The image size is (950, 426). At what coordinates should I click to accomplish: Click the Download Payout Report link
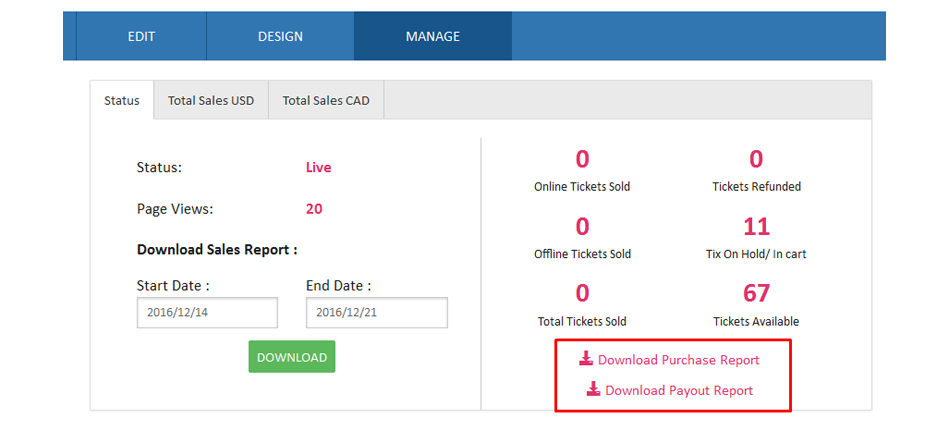(x=678, y=391)
